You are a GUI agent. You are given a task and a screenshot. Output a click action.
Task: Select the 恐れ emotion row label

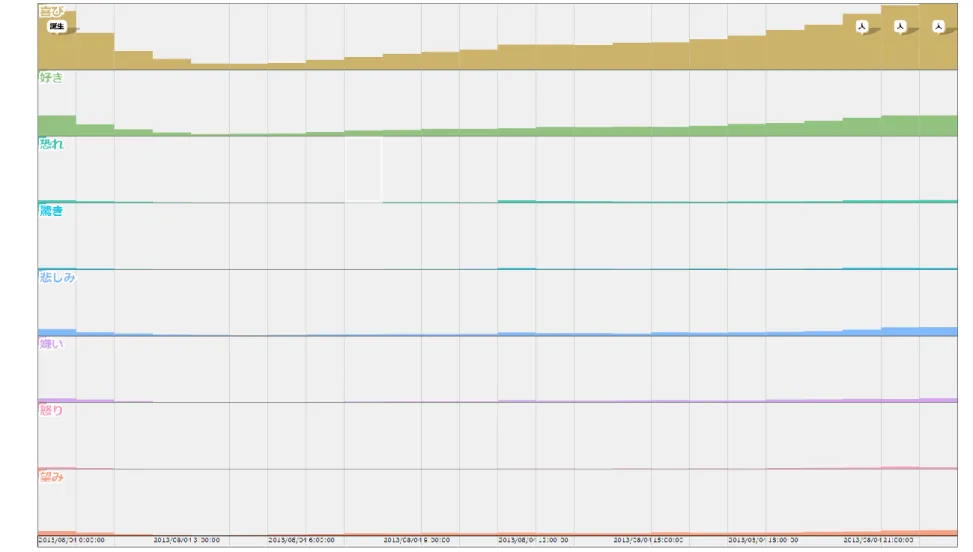click(x=52, y=144)
